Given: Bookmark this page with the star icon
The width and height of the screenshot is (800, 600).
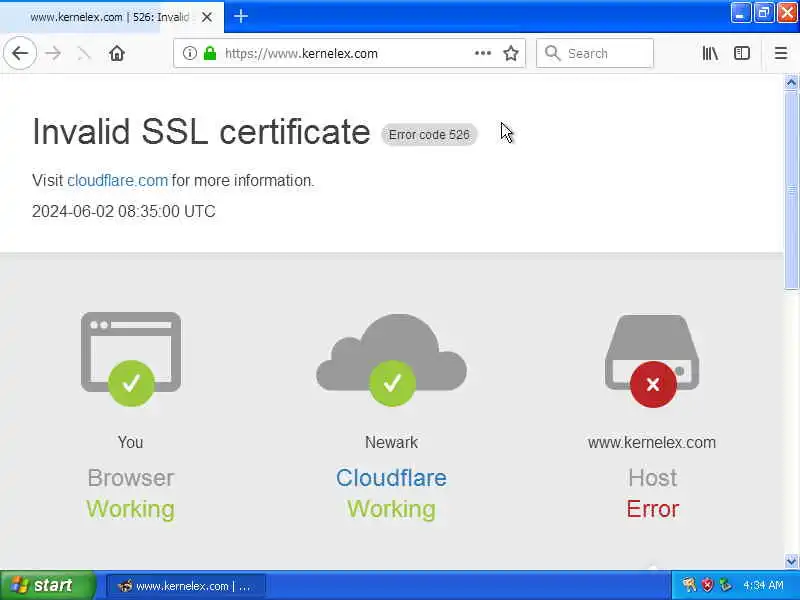Looking at the screenshot, I should pos(511,53).
